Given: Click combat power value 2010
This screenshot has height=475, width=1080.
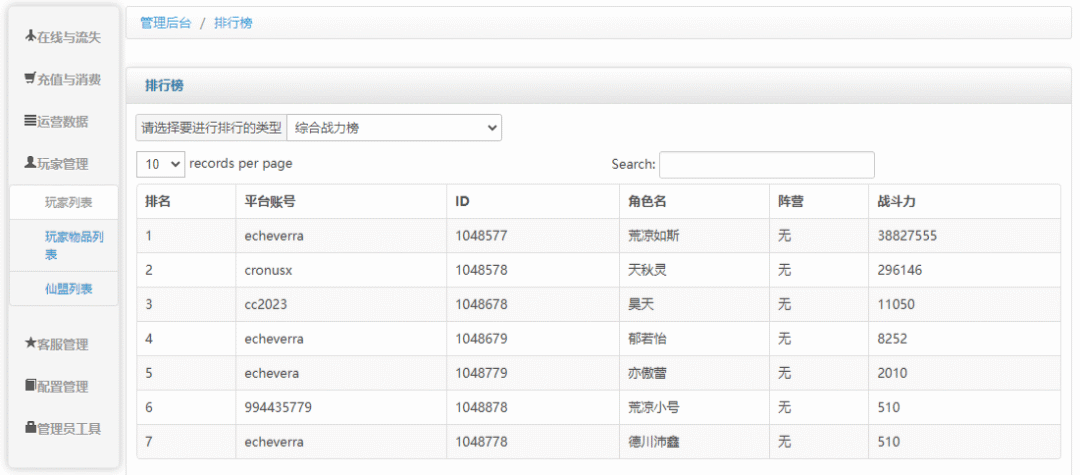Looking at the screenshot, I should (892, 374).
